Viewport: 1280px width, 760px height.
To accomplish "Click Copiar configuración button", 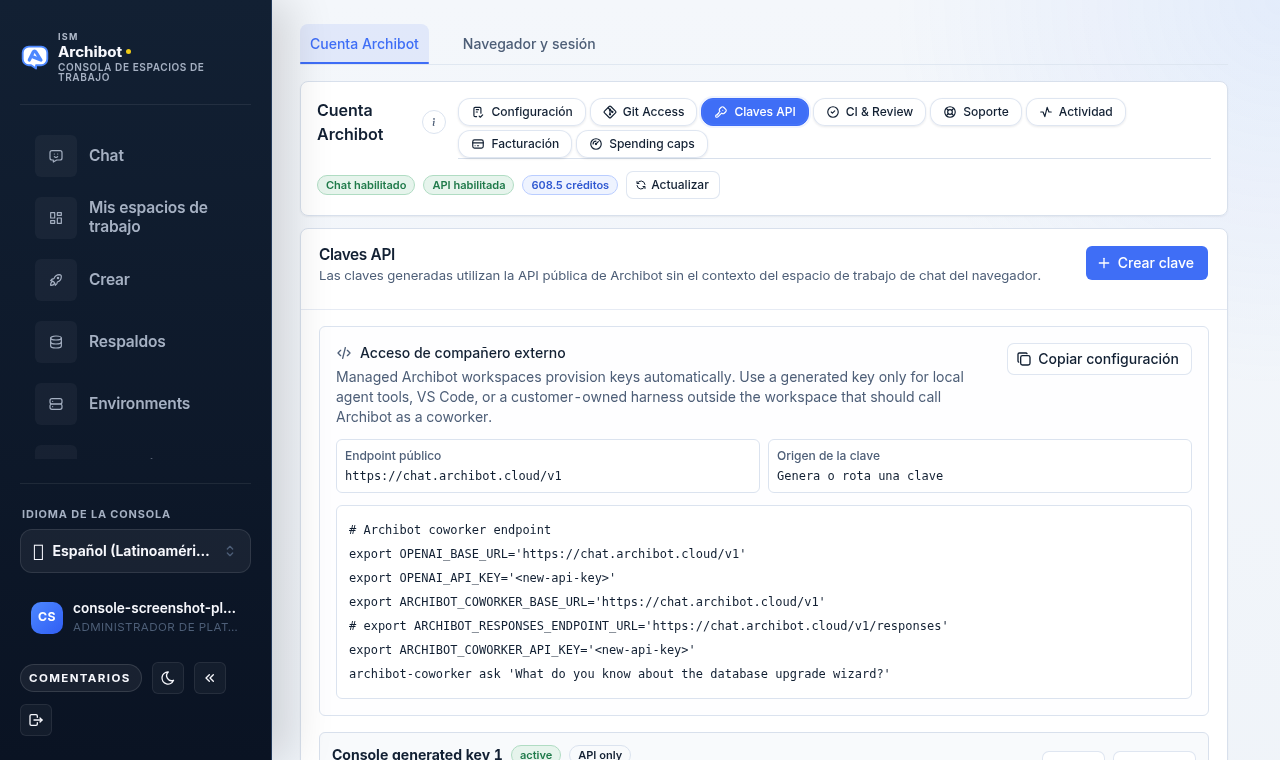I will click(1099, 359).
